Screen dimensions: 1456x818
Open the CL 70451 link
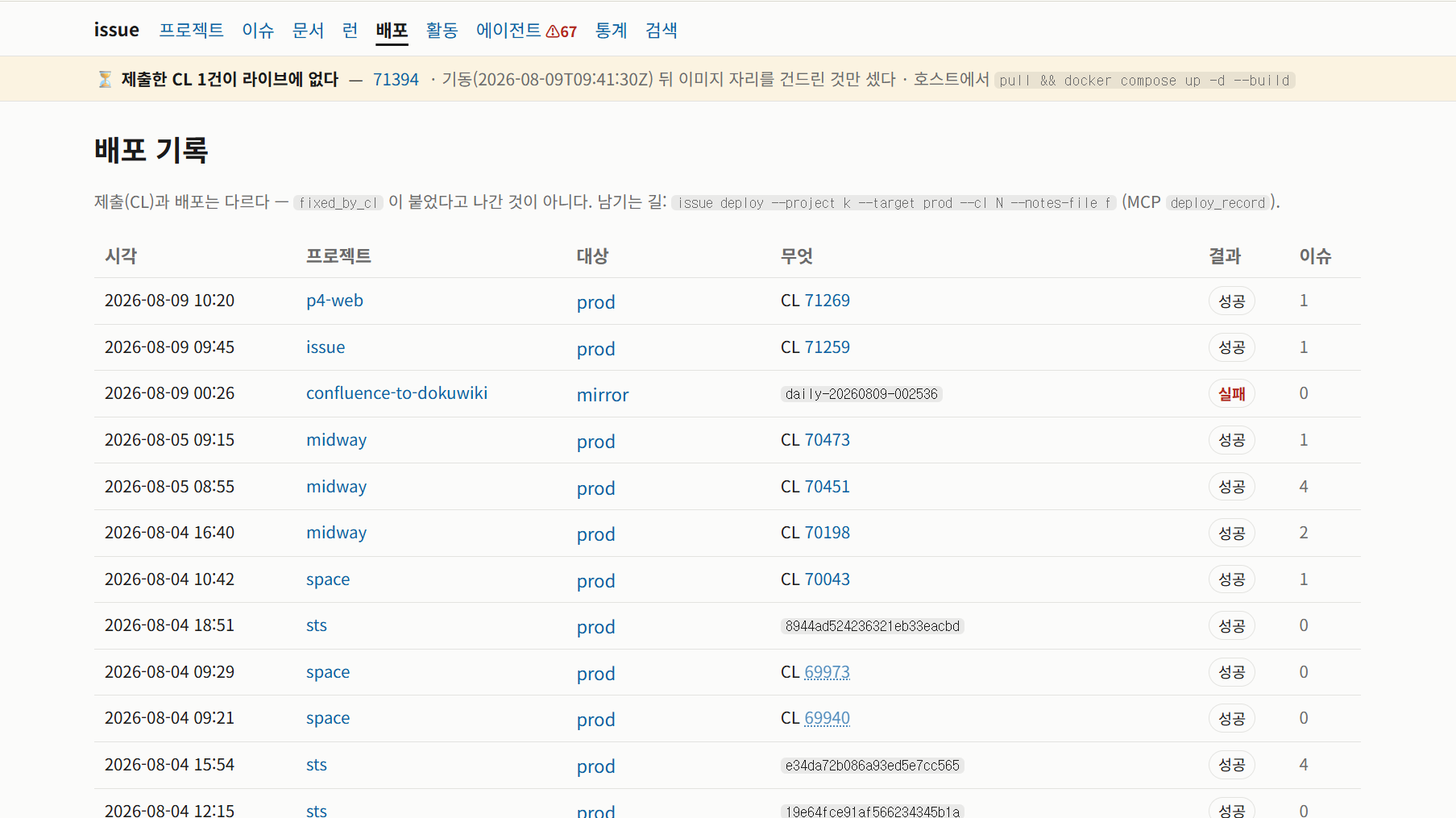(827, 487)
